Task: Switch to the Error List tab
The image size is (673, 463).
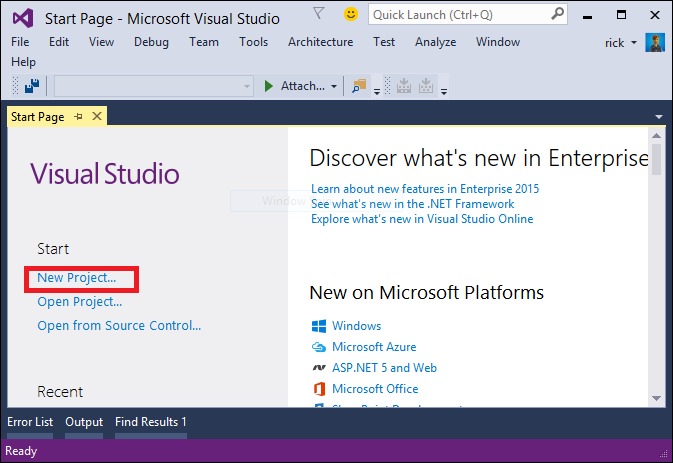Action: click(30, 422)
